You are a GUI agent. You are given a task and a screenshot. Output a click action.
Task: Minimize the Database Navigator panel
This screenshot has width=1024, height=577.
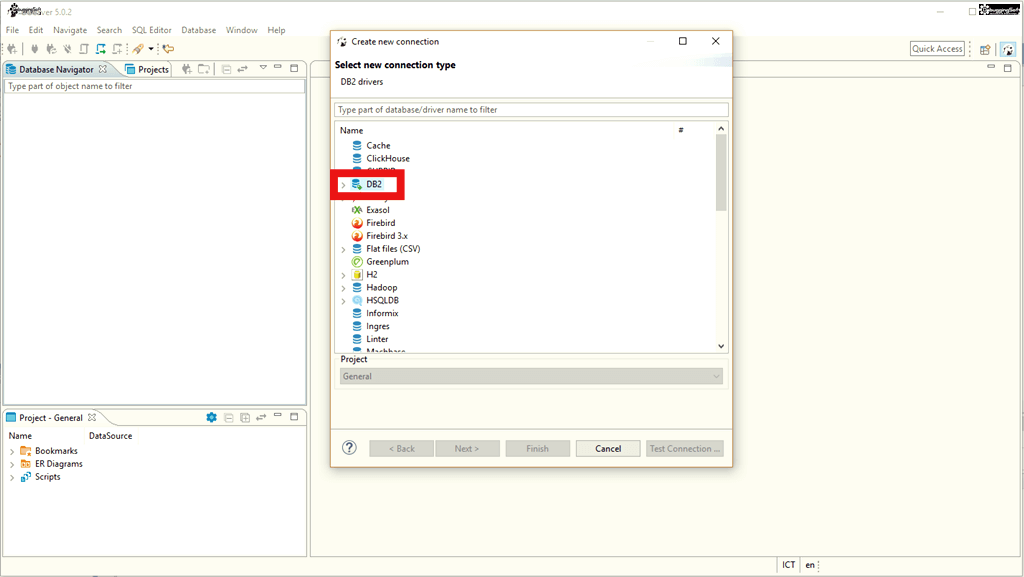point(278,67)
